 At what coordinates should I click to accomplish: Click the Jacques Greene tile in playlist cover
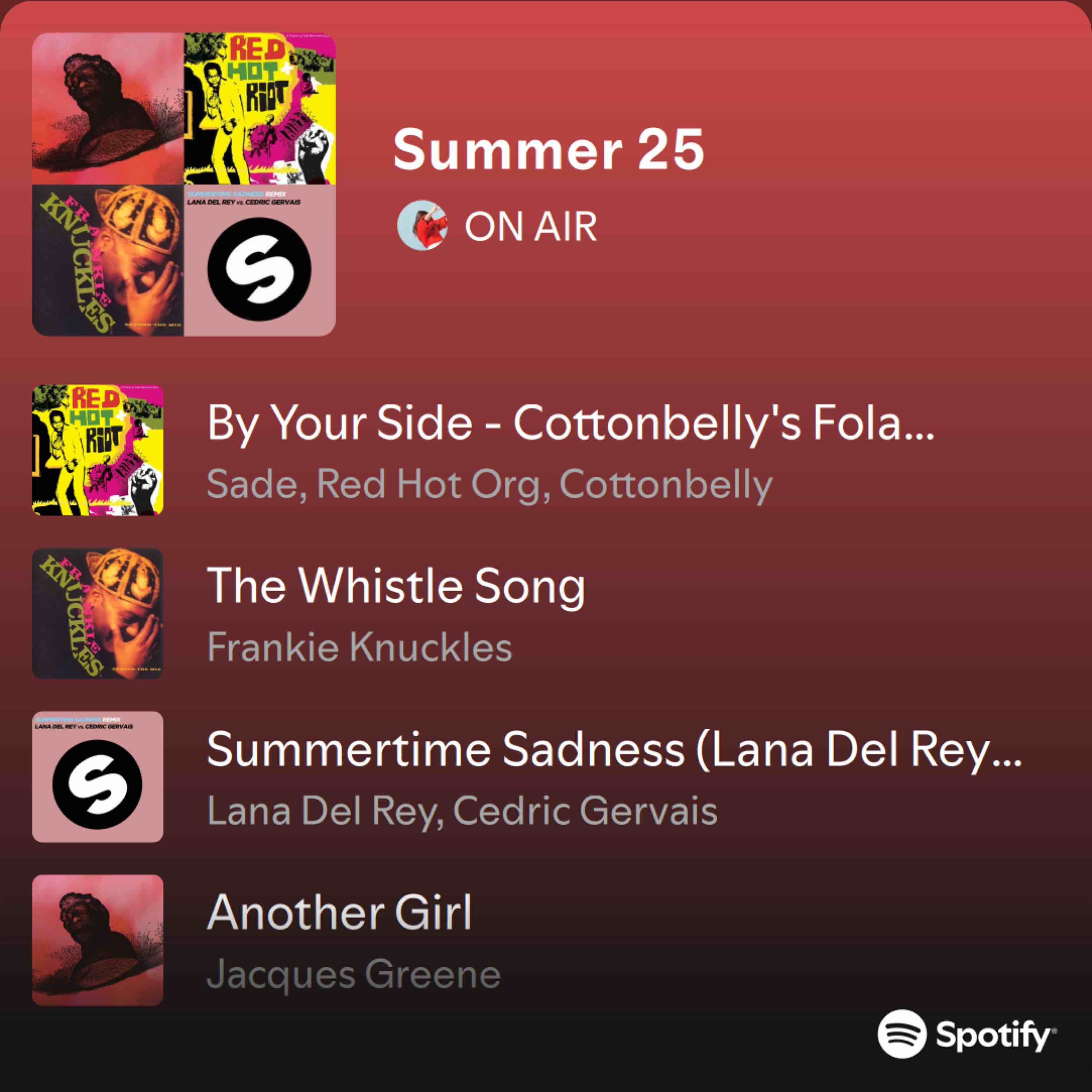tap(108, 109)
